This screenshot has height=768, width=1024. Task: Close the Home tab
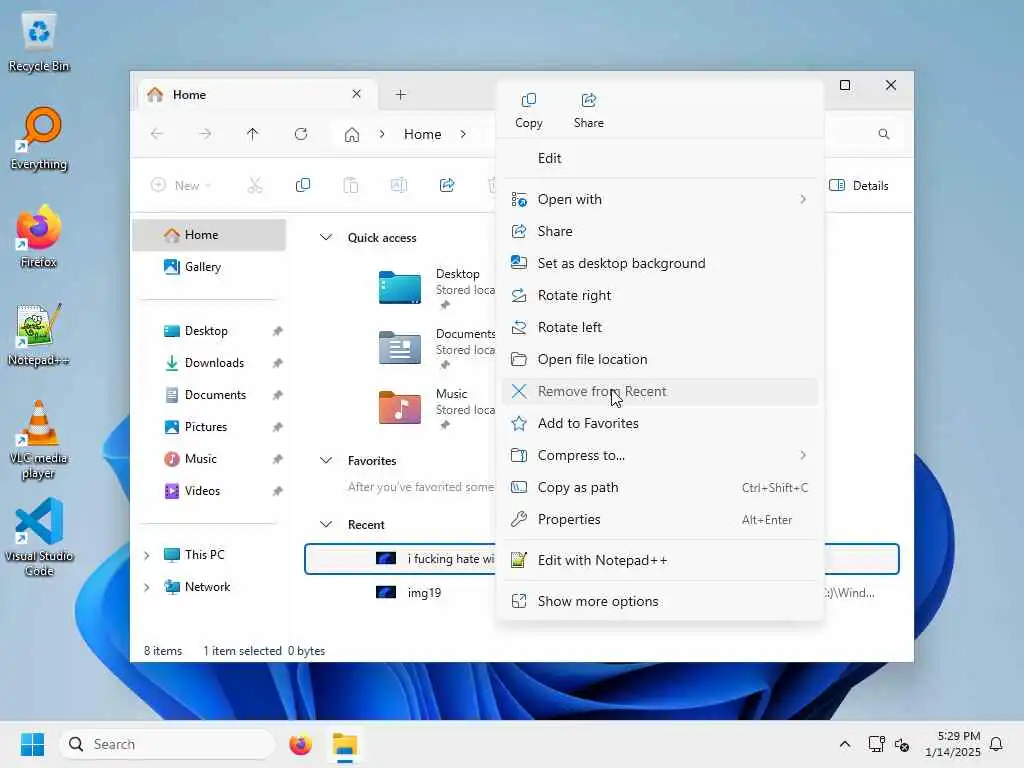click(x=357, y=94)
